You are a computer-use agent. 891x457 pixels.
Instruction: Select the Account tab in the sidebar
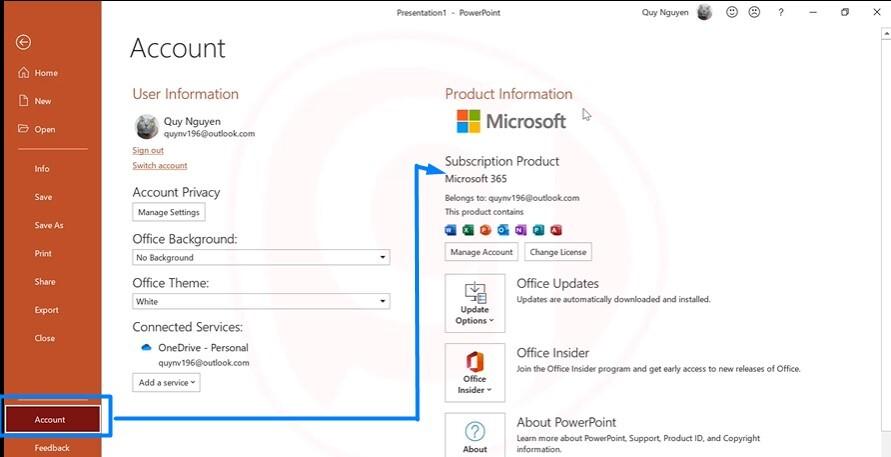coord(52,419)
